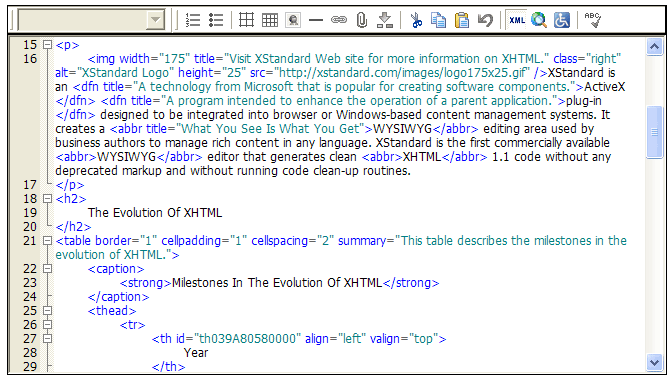
Task: Undo the last action
Action: pos(485,20)
